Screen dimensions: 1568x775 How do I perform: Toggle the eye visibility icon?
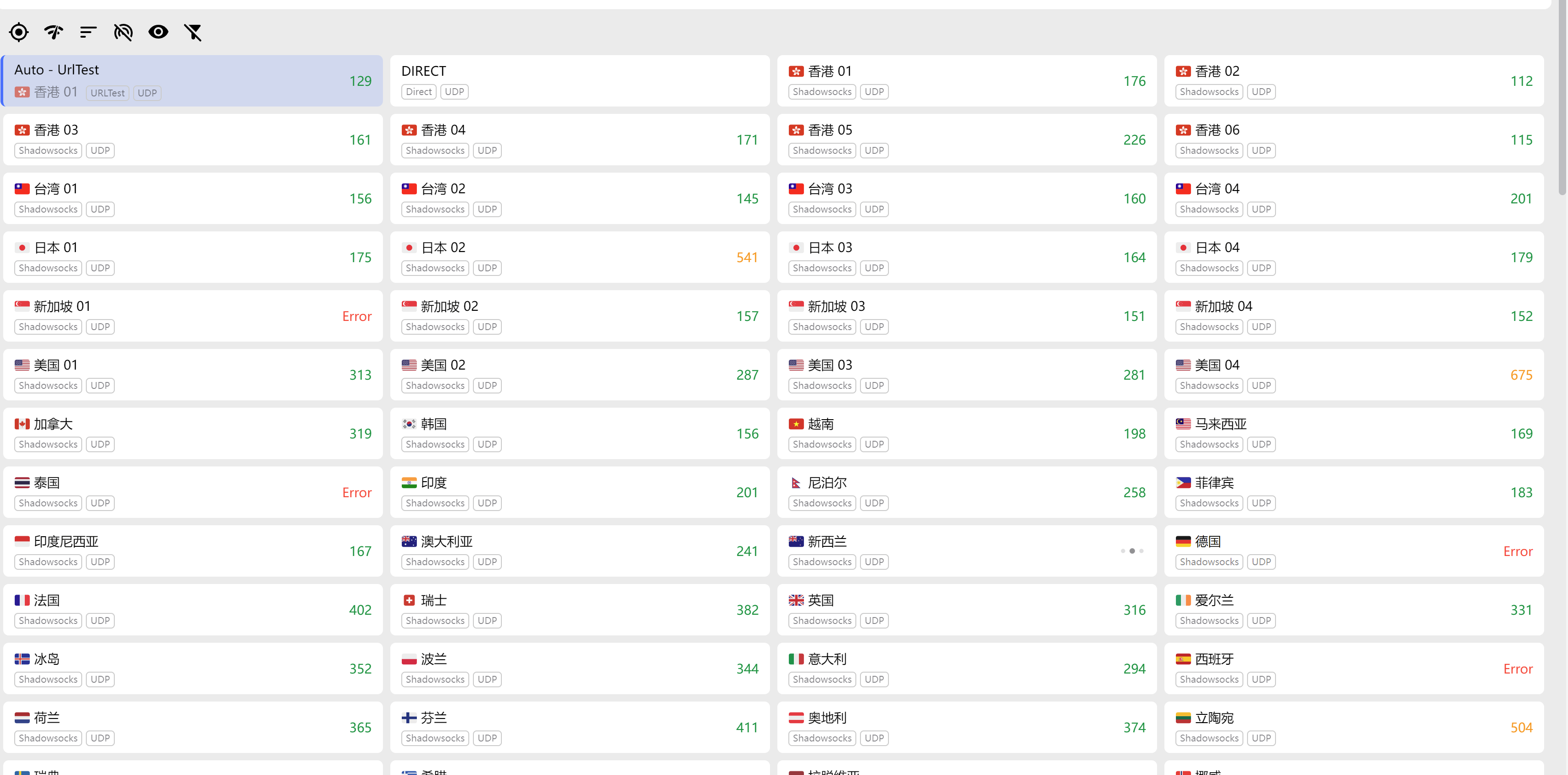[158, 32]
